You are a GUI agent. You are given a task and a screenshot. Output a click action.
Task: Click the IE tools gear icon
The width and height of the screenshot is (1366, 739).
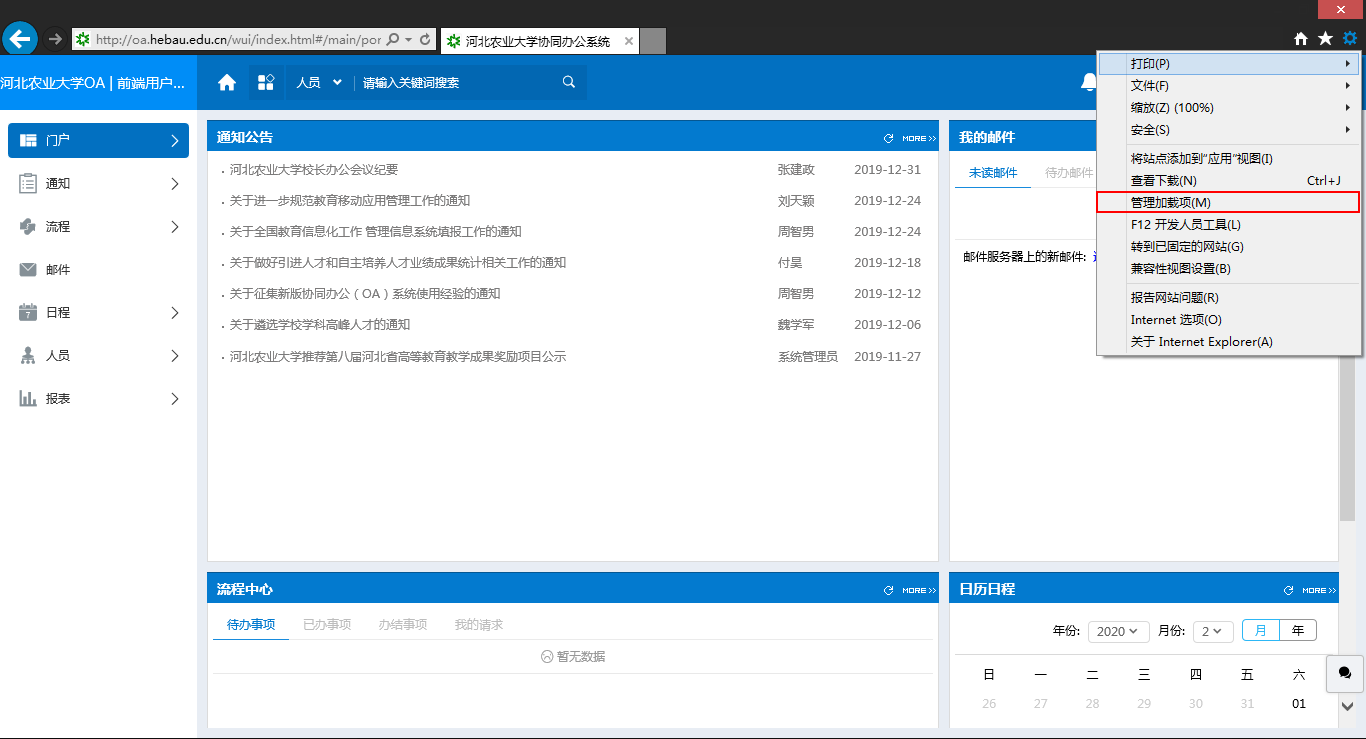[x=1350, y=39]
